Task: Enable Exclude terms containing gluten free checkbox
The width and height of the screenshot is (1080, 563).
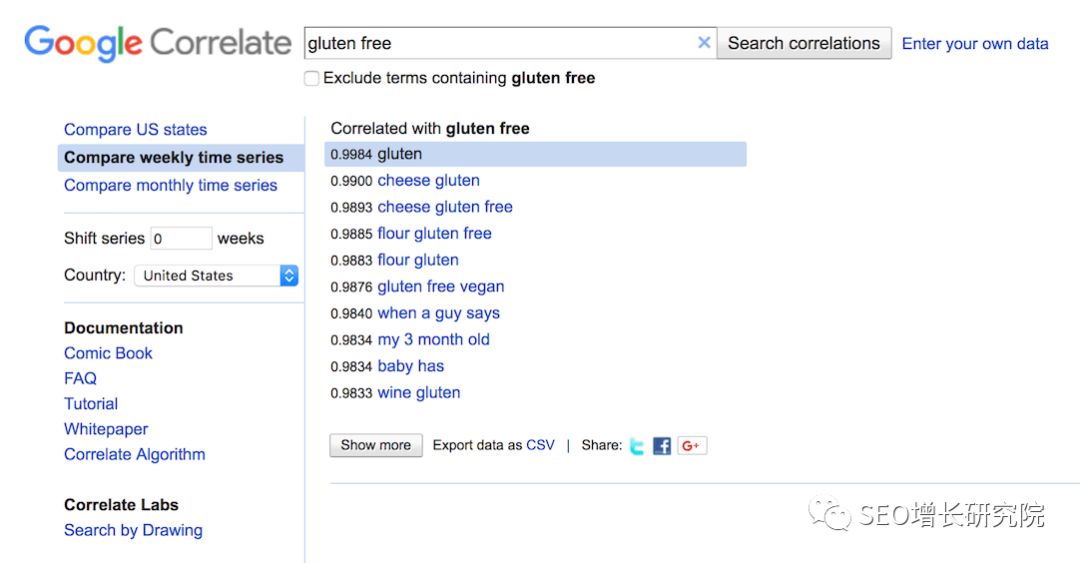Action: 312,78
